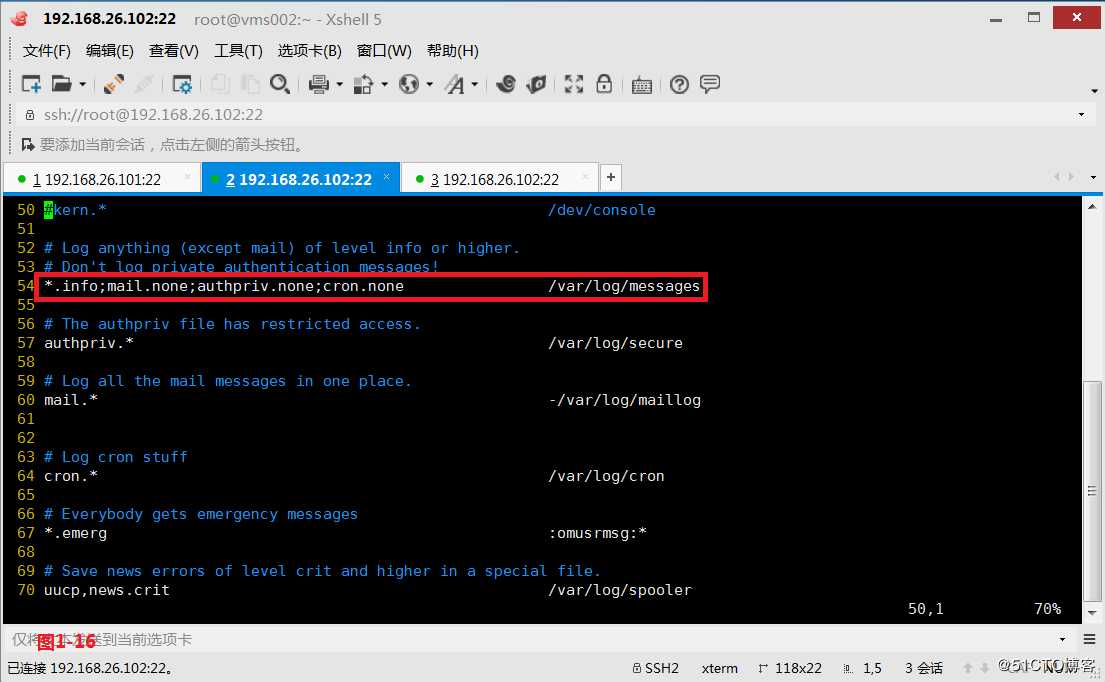Click the Reconnect plug icon
The width and height of the screenshot is (1105, 682).
(113, 85)
